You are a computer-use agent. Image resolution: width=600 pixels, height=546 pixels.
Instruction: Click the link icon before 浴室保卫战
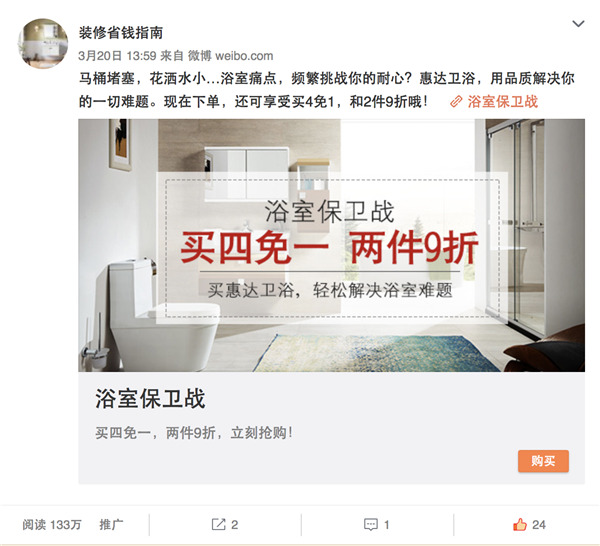point(456,102)
